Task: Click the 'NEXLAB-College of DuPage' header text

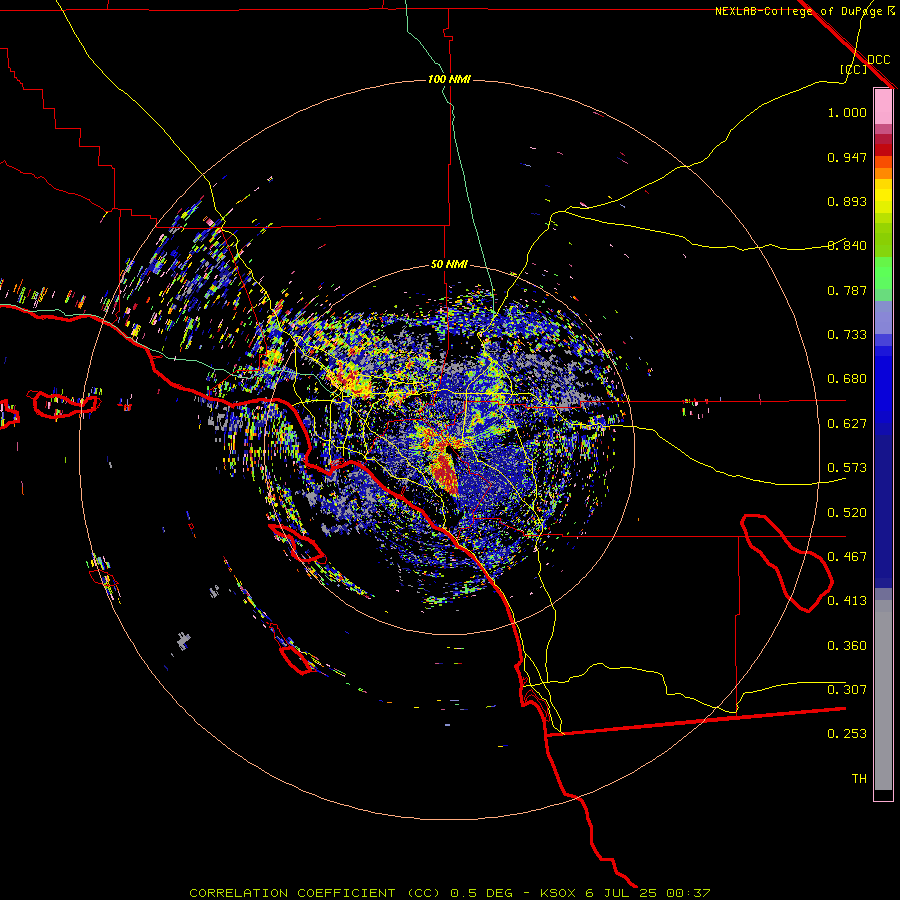Action: click(798, 11)
